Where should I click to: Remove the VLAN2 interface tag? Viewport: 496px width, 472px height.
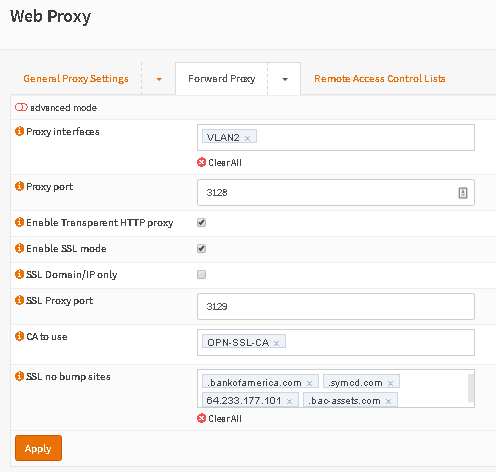point(247,138)
